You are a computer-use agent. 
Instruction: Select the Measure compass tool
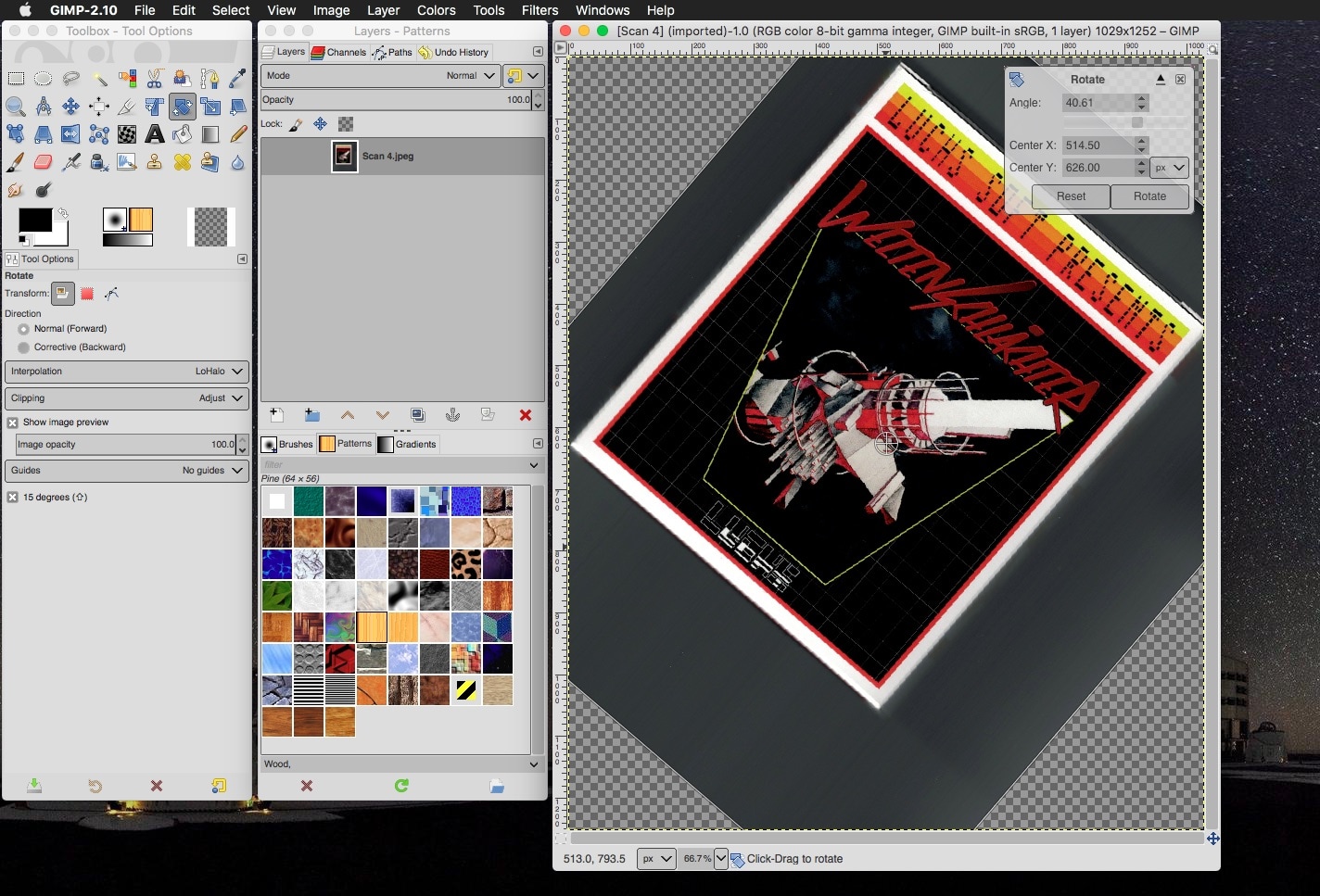coord(43,107)
